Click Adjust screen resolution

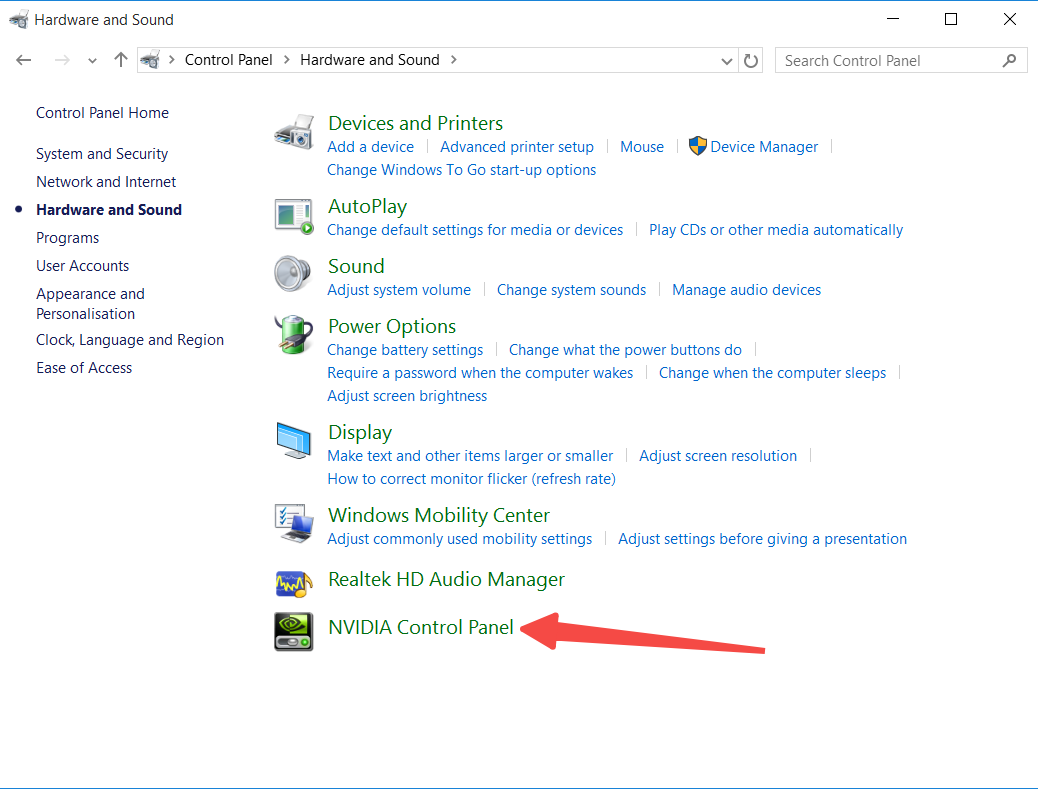[718, 455]
